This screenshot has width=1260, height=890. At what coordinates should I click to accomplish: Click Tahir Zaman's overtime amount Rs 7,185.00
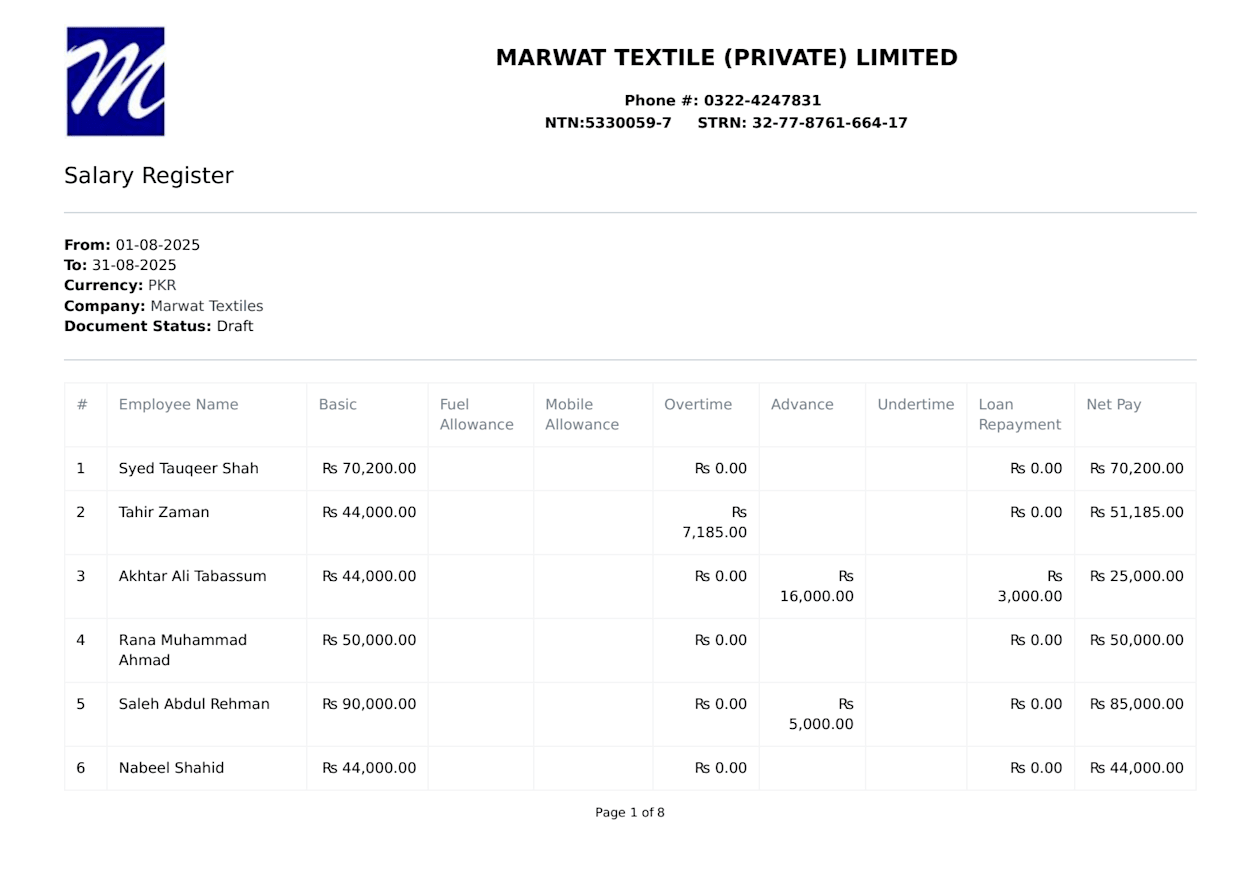point(715,523)
